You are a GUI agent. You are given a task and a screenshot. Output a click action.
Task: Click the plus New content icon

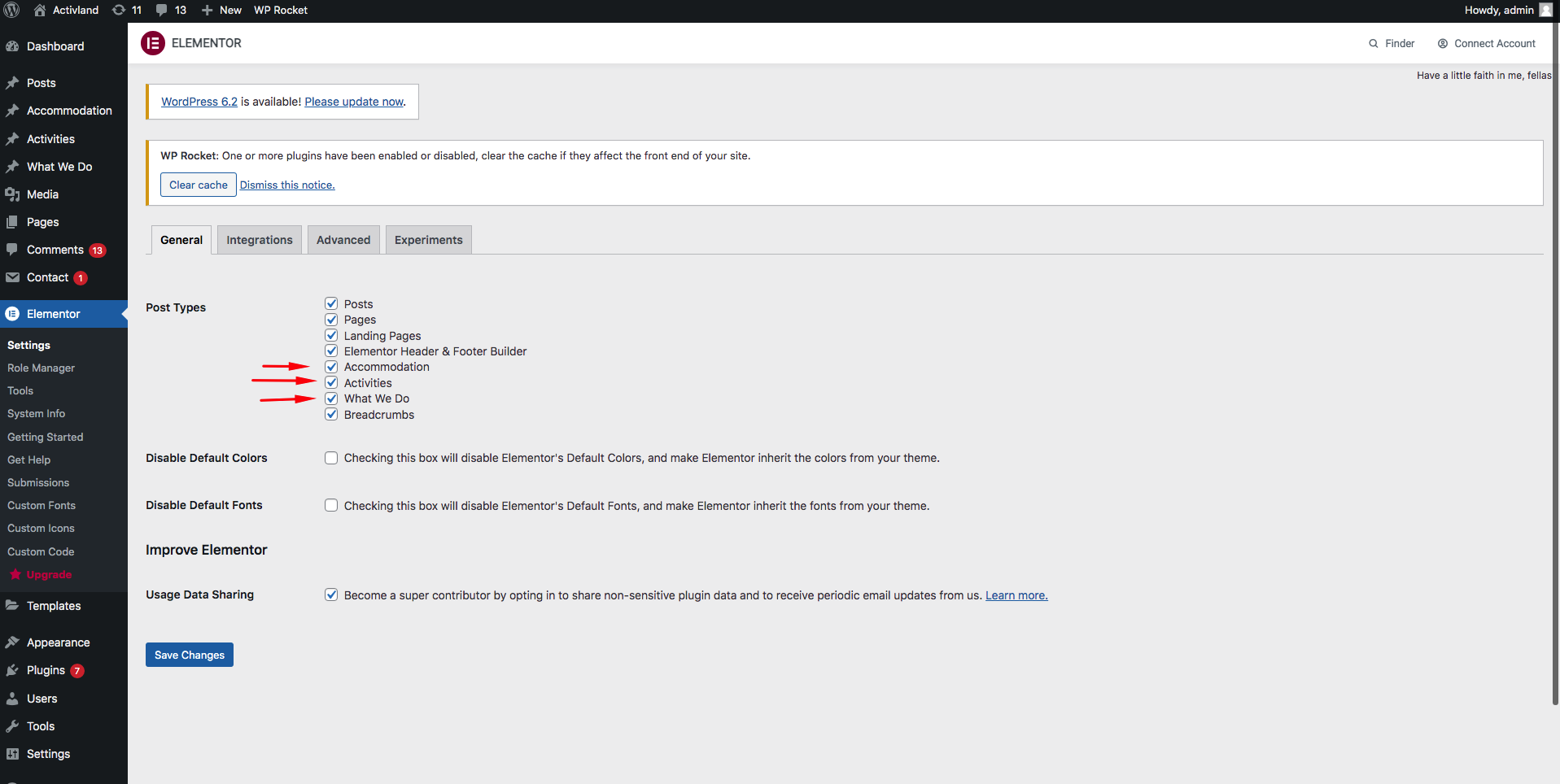(207, 10)
